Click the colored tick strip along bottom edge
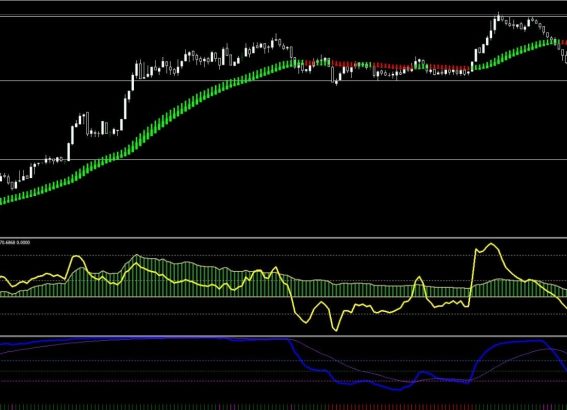Viewport: 567px width, 410px height. click(x=284, y=407)
